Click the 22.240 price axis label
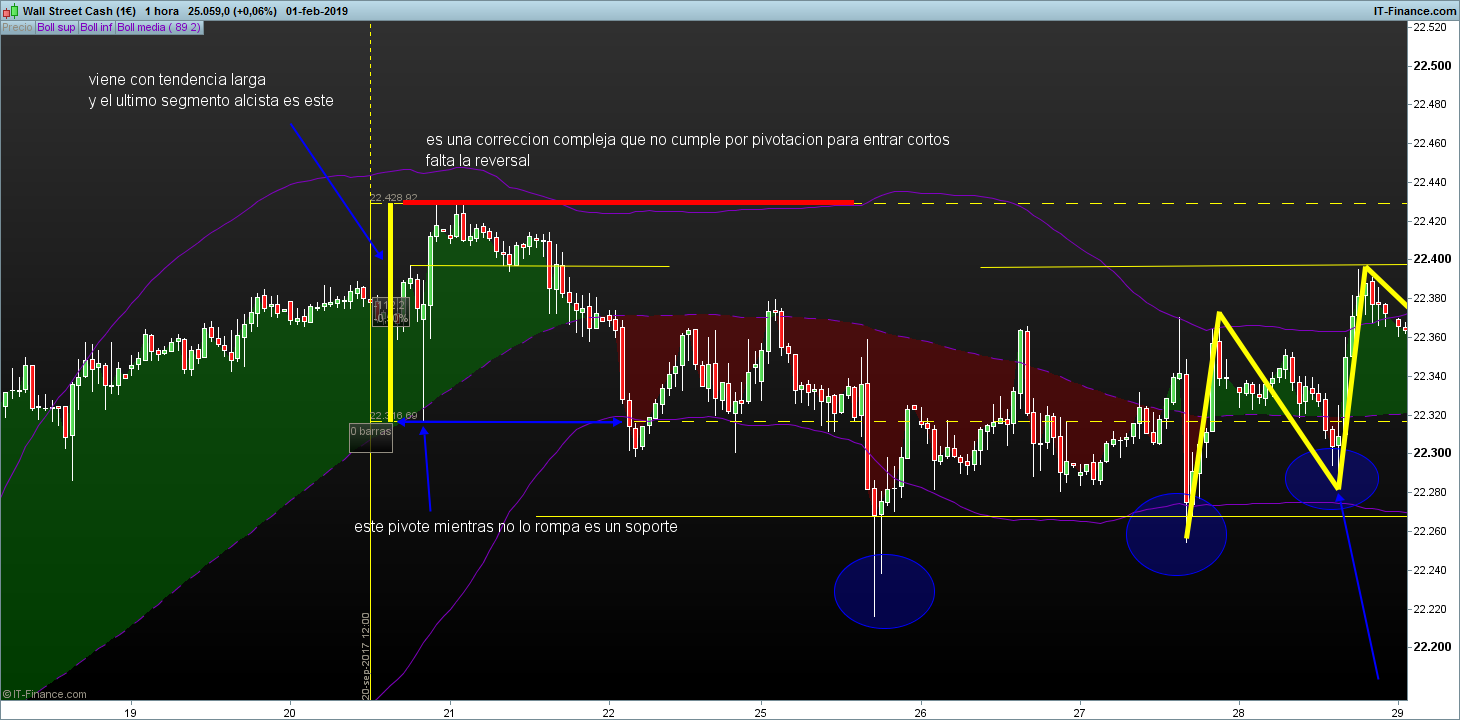 click(x=1430, y=570)
